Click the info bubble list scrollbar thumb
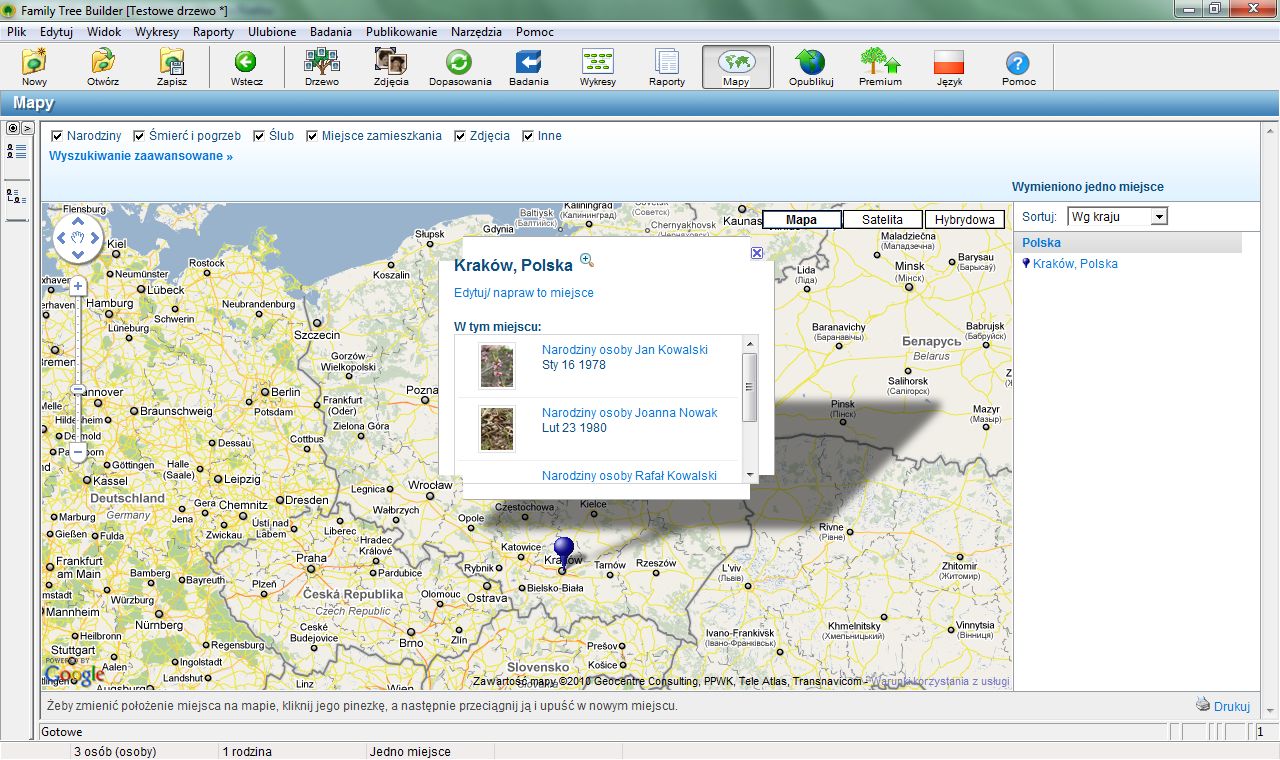1280x760 pixels. coord(750,388)
